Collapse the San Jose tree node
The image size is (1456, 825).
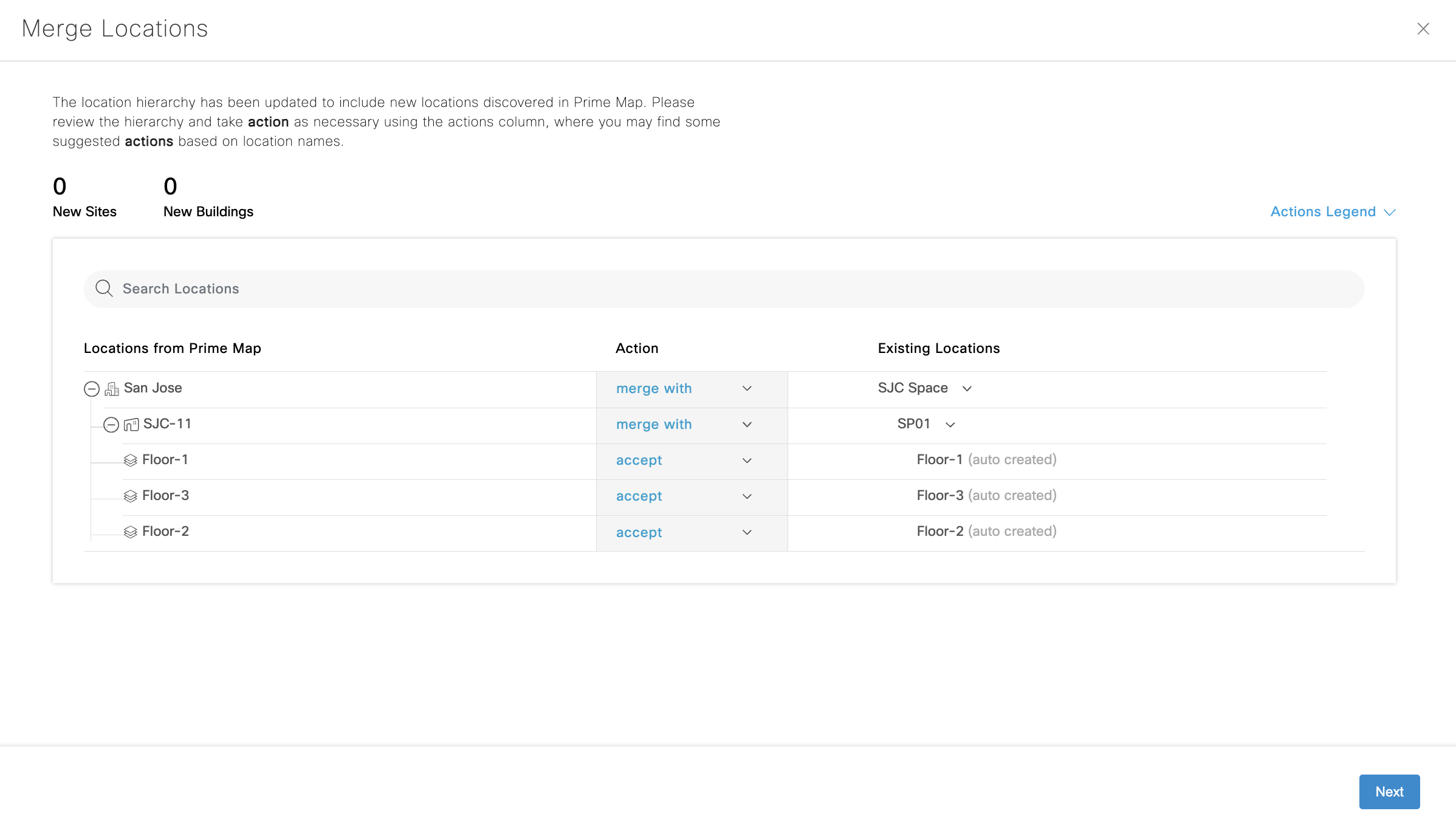92,389
